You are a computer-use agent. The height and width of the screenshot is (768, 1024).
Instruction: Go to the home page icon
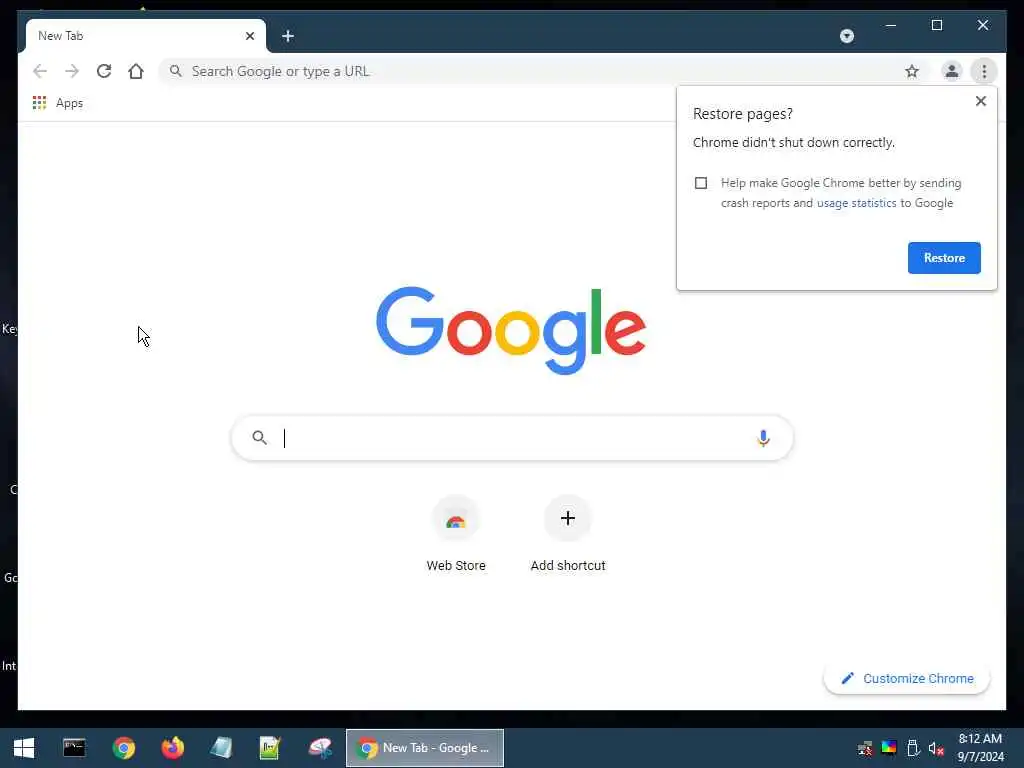click(136, 71)
